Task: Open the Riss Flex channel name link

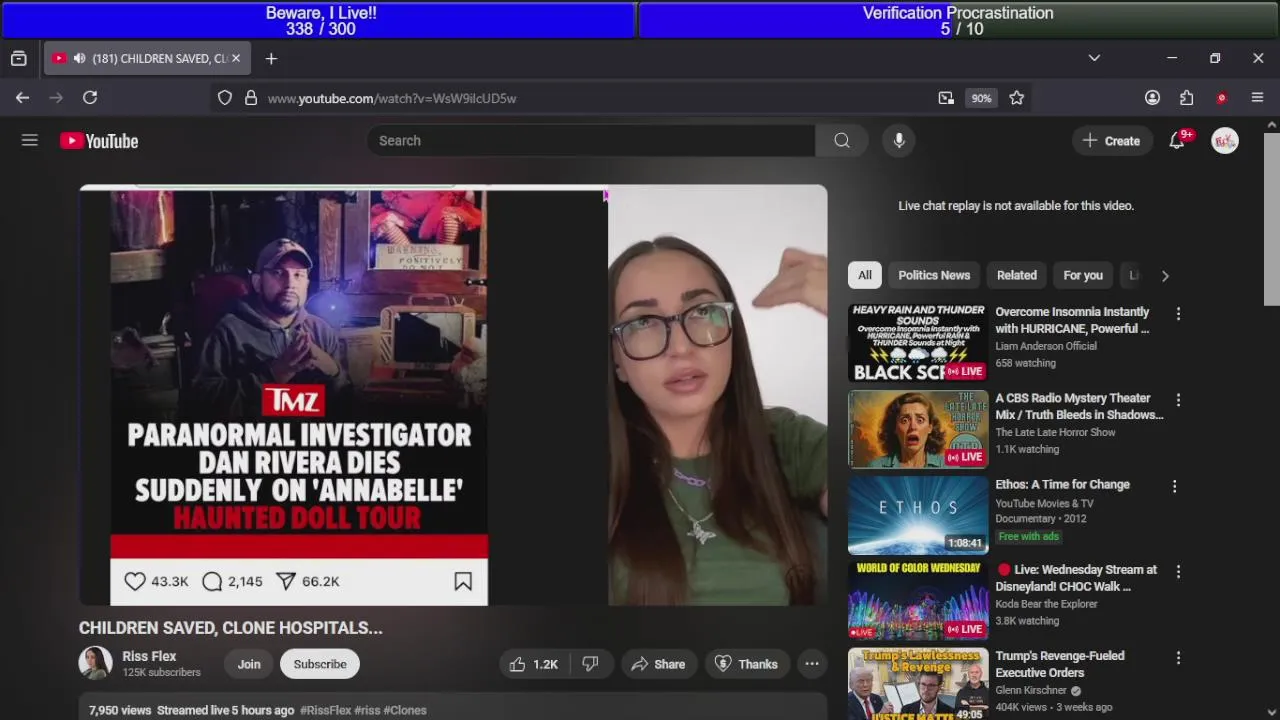Action: (x=149, y=657)
